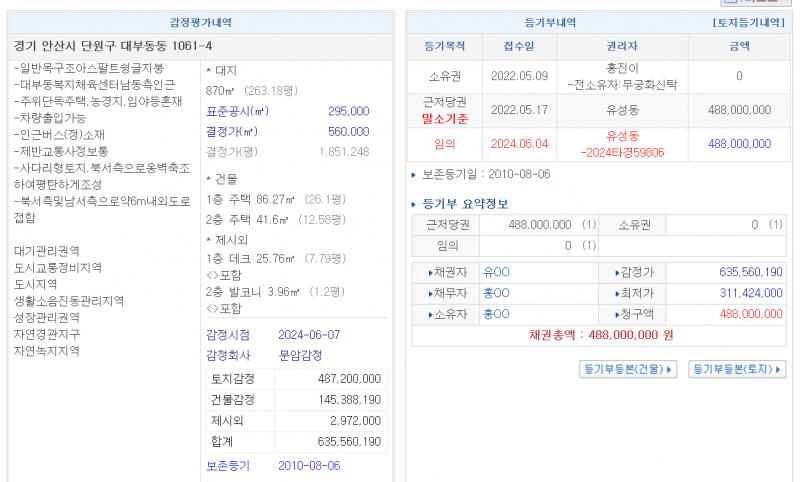800x482 pixels.
Task: Click the arrow bullet beside 등기부 요약정보
Action: (416, 205)
